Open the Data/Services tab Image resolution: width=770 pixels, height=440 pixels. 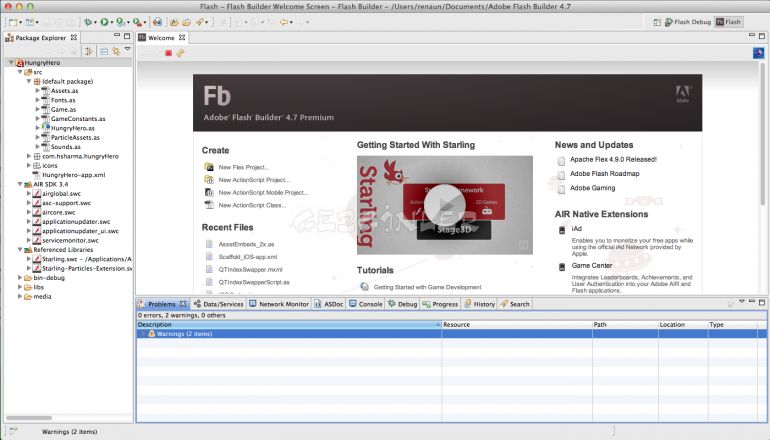coord(219,304)
